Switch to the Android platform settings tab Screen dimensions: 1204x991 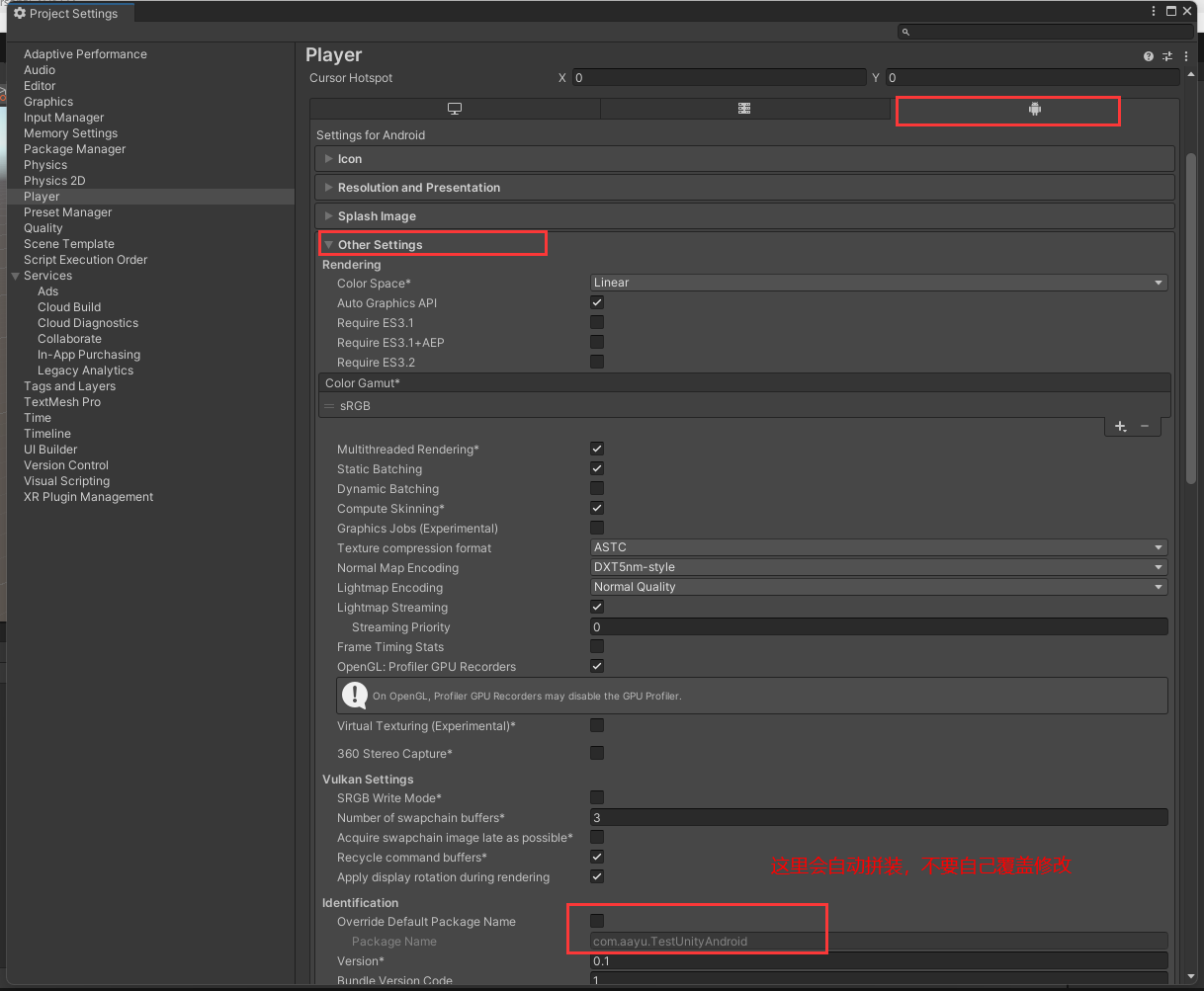click(x=1034, y=110)
